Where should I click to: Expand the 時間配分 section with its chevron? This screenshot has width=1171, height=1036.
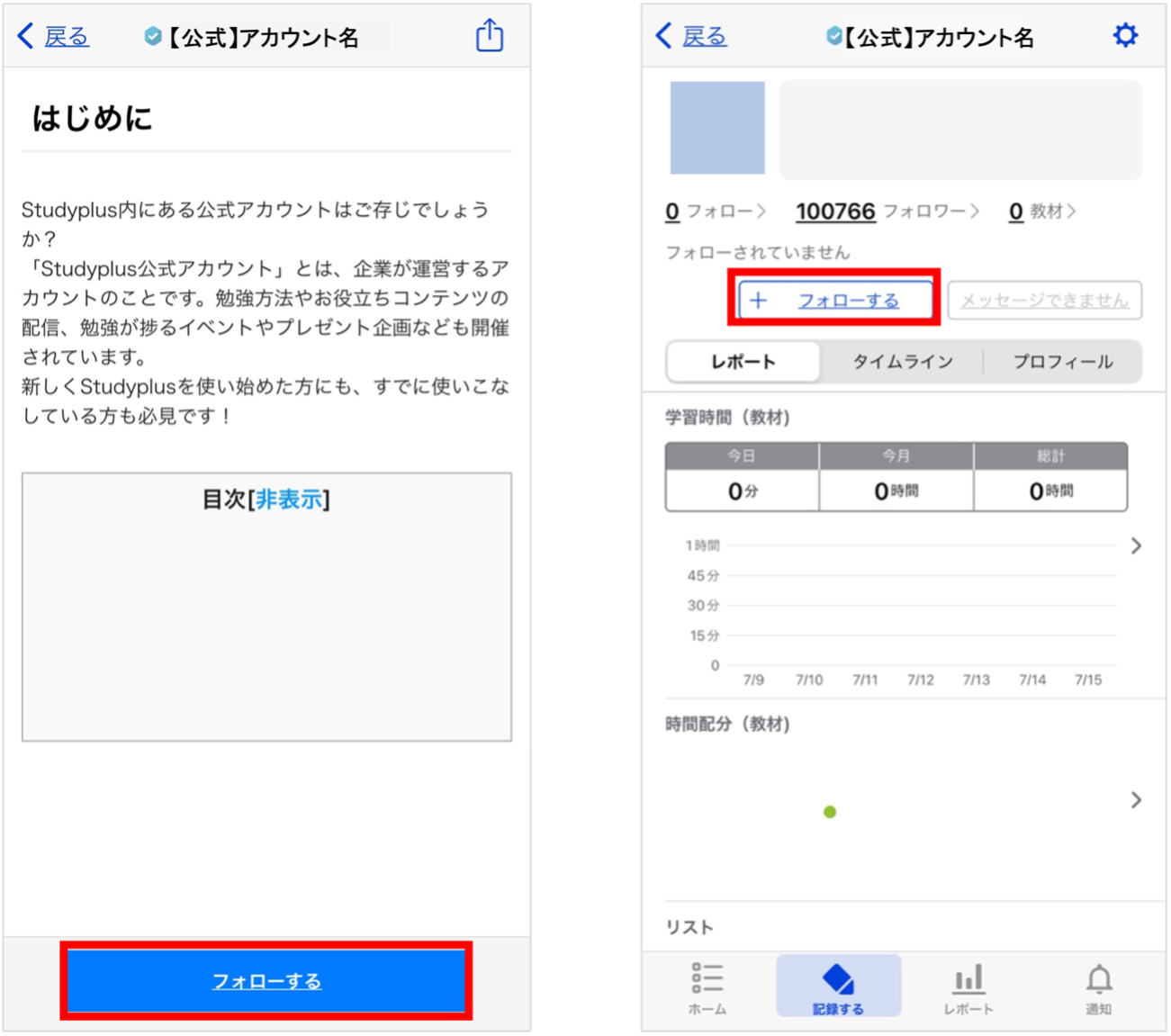pos(1136,800)
